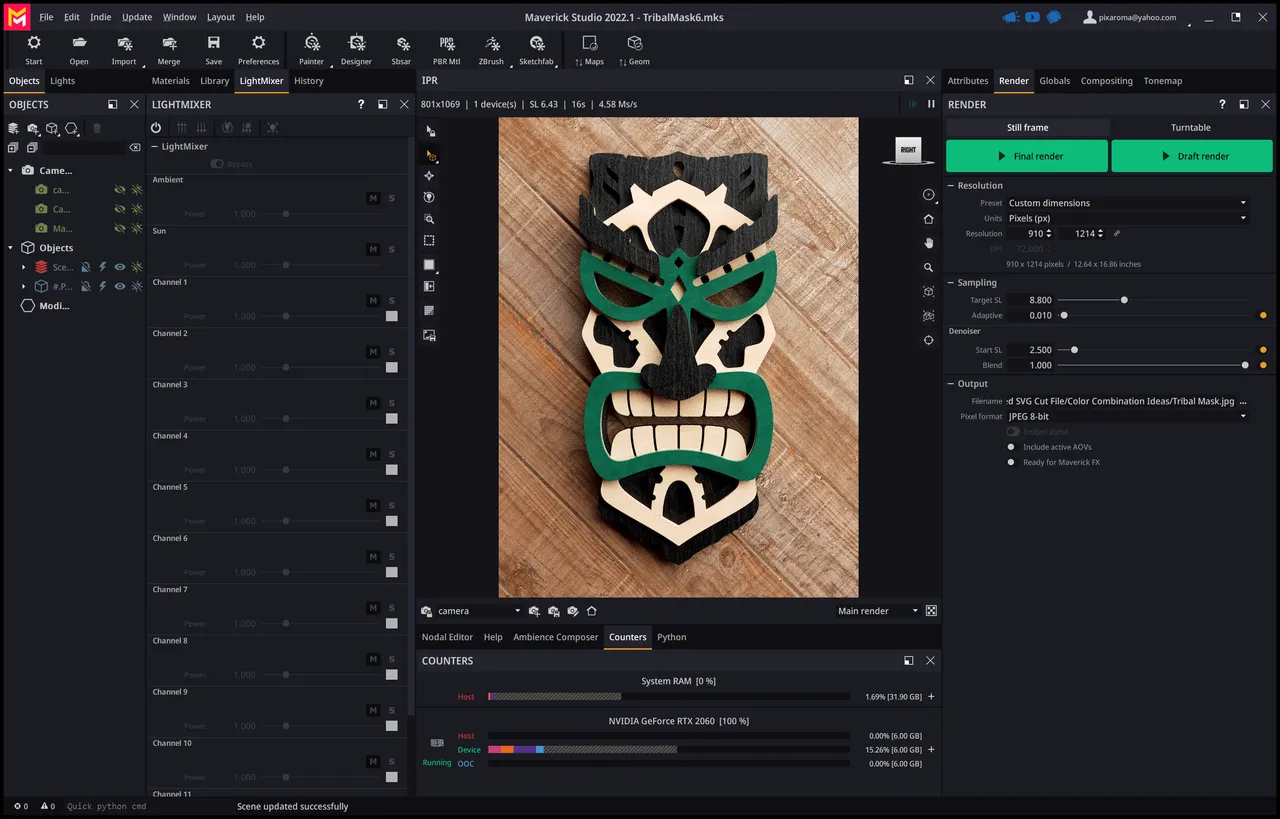Toggle visibility eye of the Sce... object
1280x819 pixels.
(120, 267)
